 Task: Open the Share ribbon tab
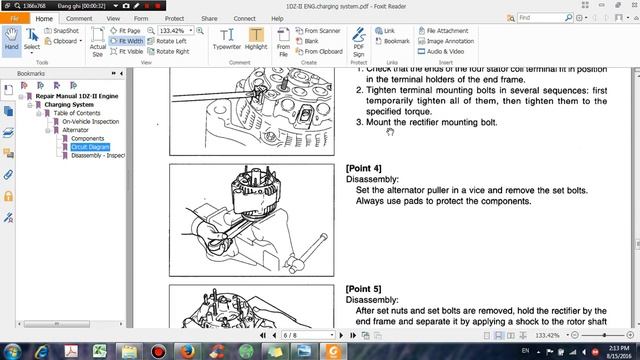pyautogui.click(x=209, y=18)
